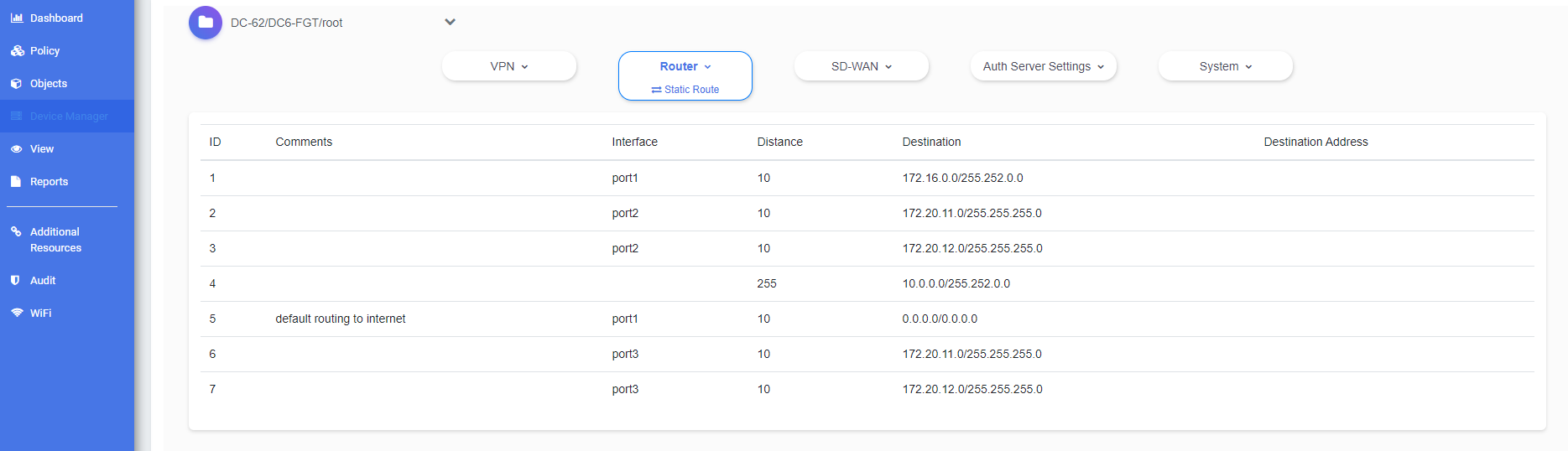Select destination 10.0.0.0/255.252.0.0
1568x451 pixels.
click(956, 283)
